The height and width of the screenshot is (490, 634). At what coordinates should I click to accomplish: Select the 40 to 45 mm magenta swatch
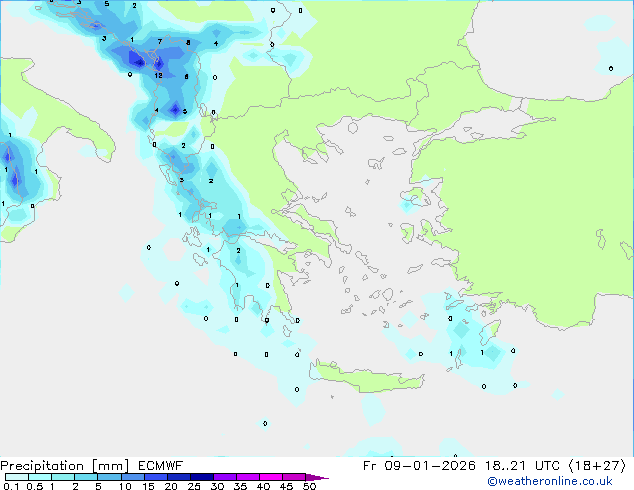[x=271, y=477]
